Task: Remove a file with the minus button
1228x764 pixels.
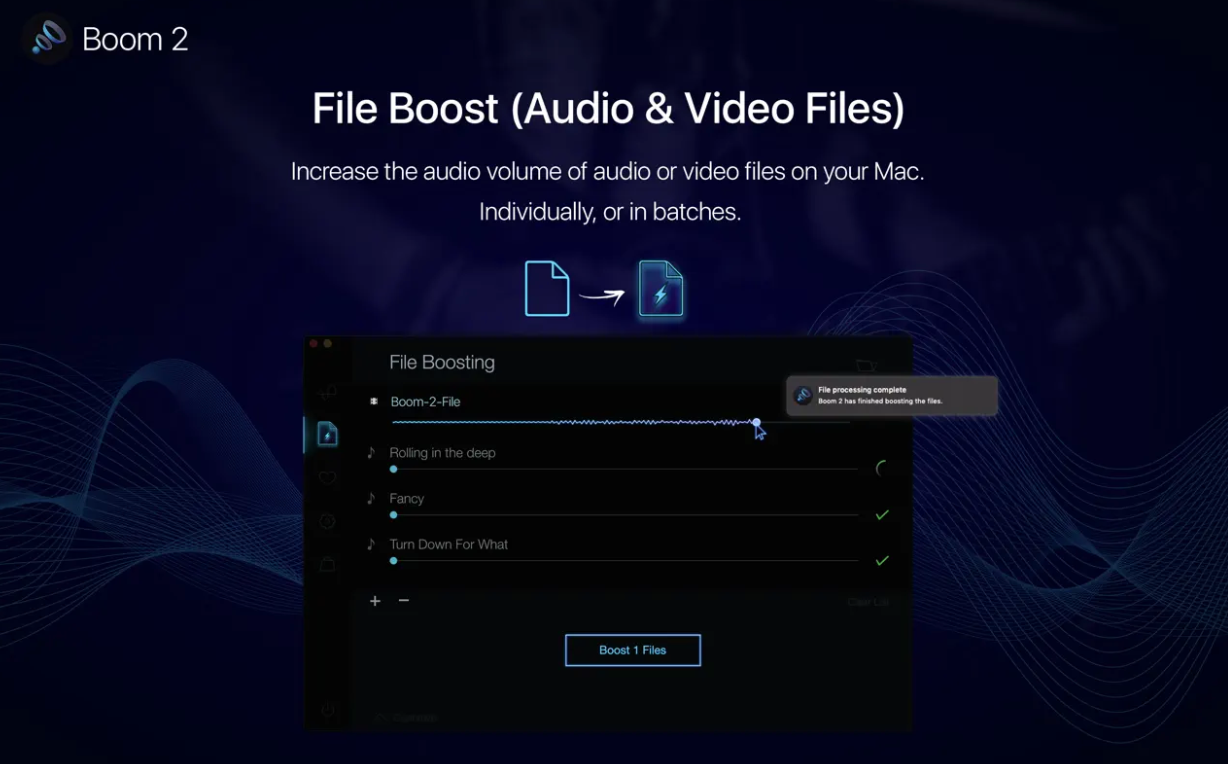Action: point(404,601)
